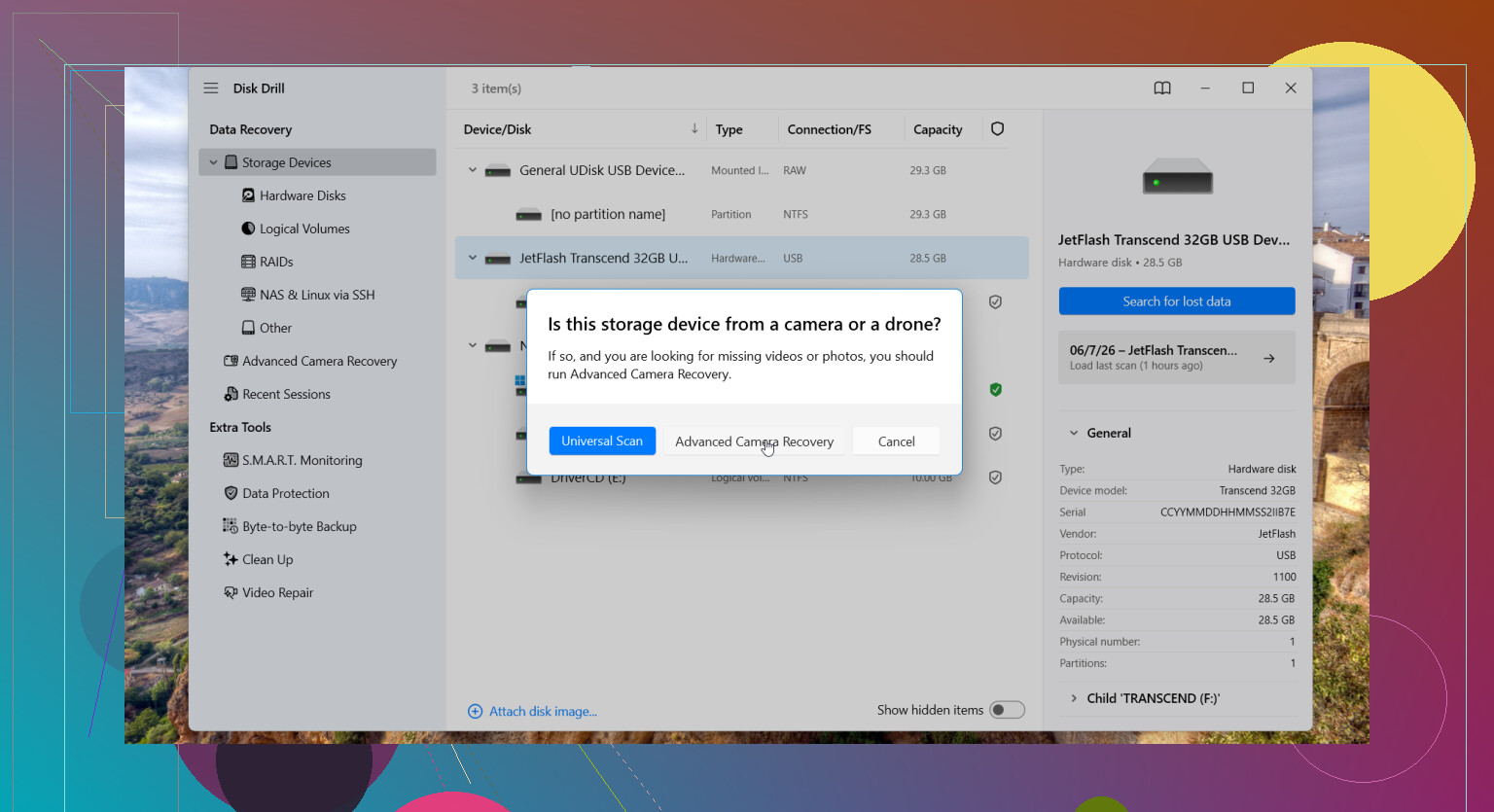Screen dimensions: 1494x812
Task: Sort by Type column header
Action: coord(729,129)
